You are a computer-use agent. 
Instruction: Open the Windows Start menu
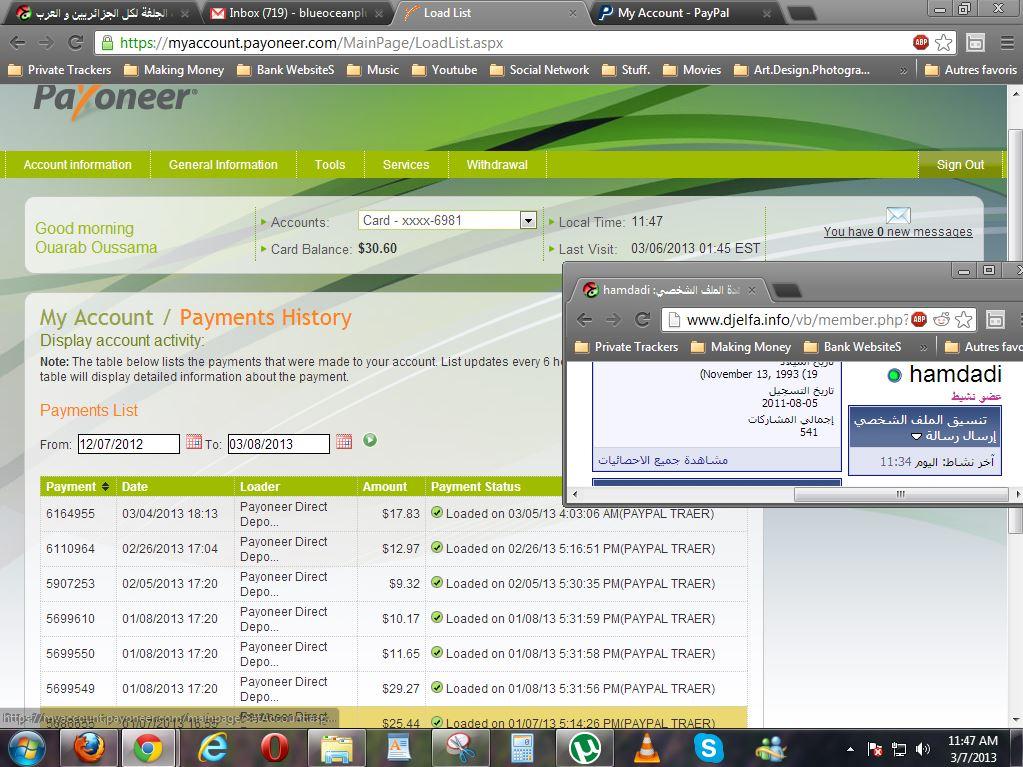pyautogui.click(x=25, y=748)
